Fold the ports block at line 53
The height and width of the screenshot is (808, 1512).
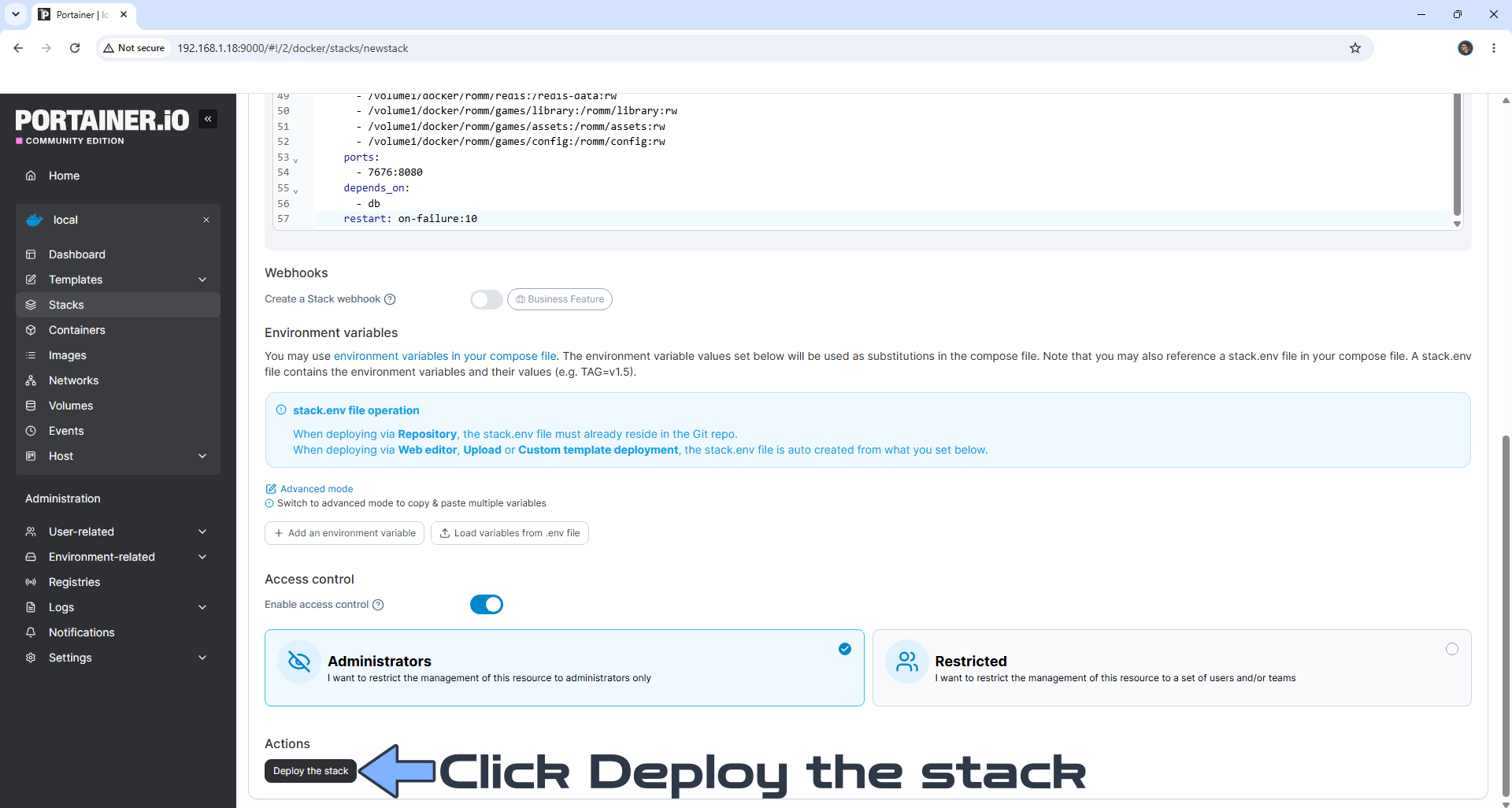296,160
